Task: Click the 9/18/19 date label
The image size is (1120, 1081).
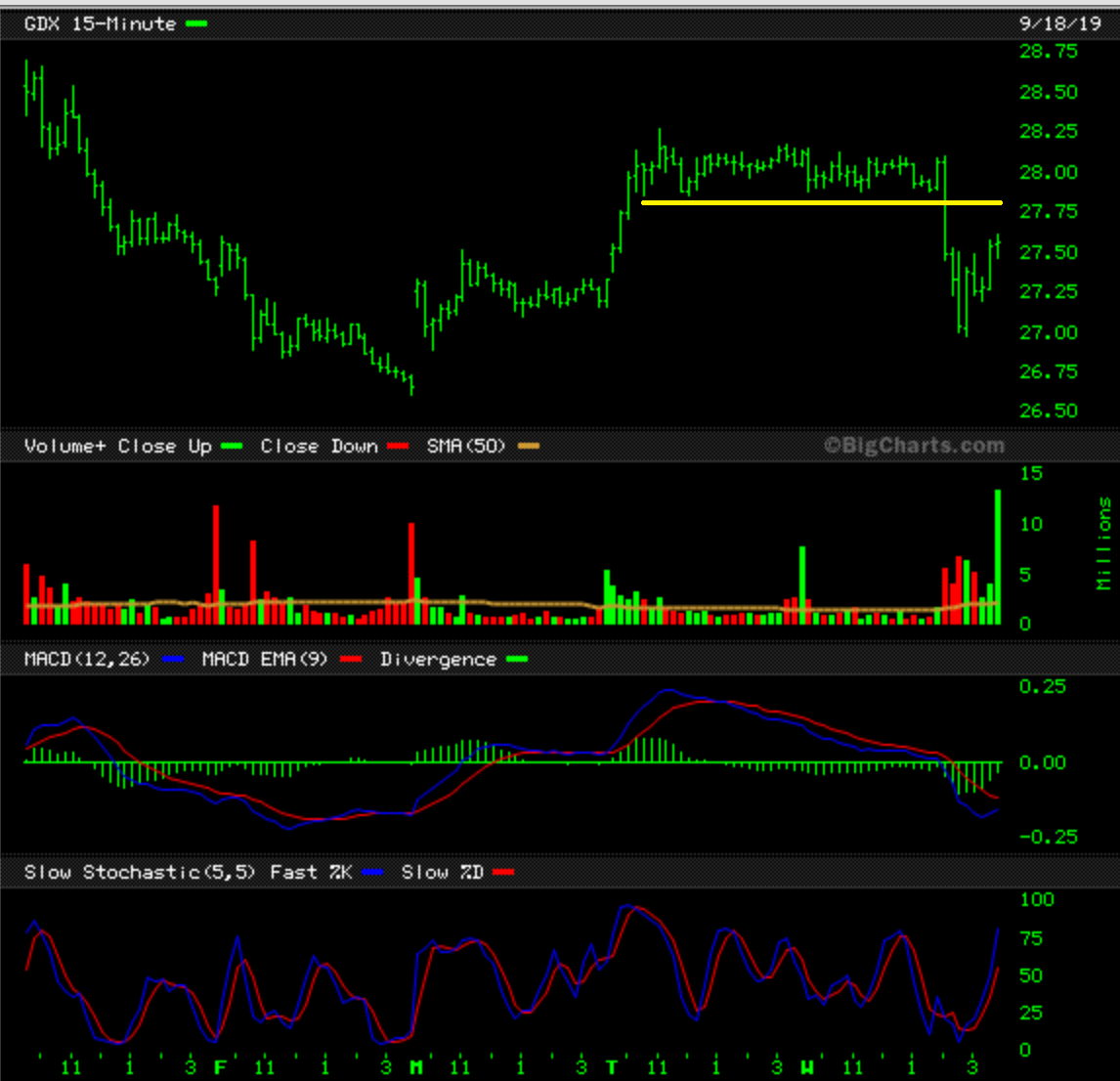Action: (x=1060, y=23)
